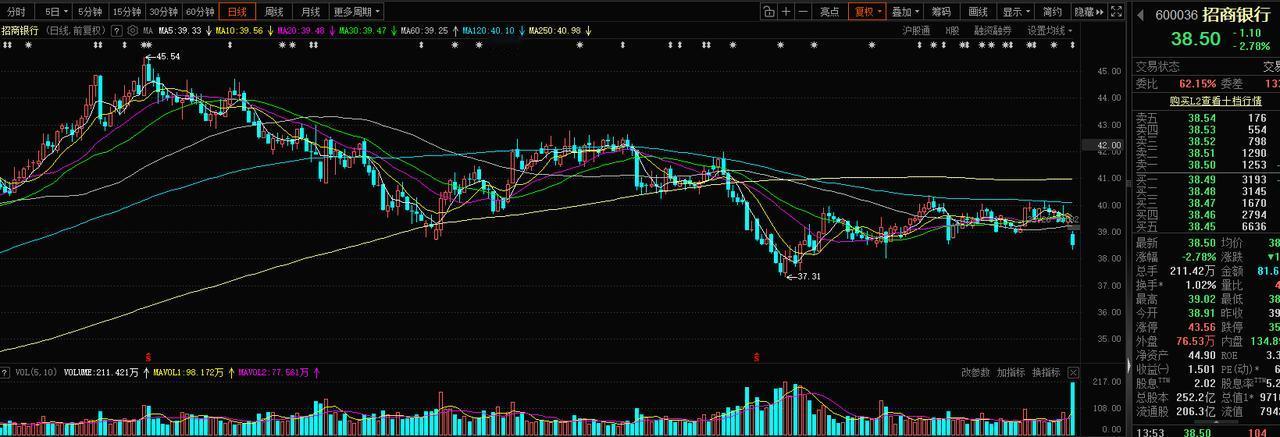This screenshot has height=437, width=1280.
Task: Zoom in chart with plus icon
Action: click(787, 12)
